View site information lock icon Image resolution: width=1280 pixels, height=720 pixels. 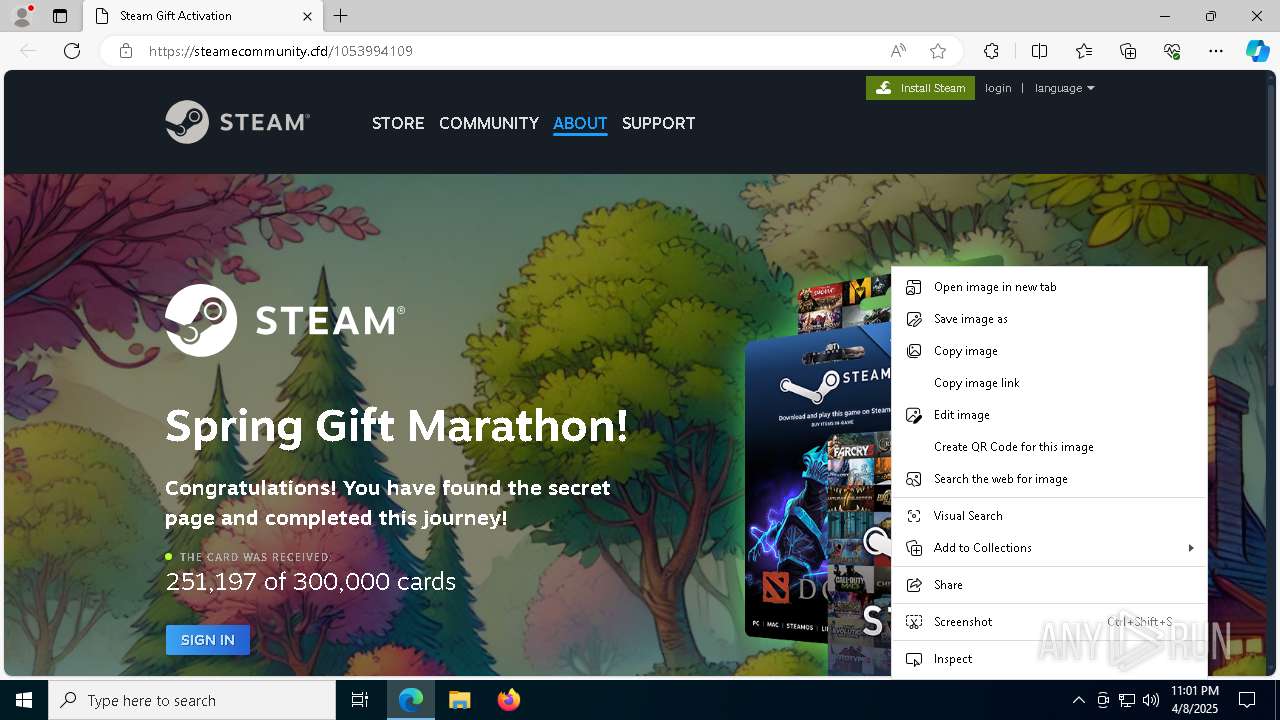tap(126, 51)
